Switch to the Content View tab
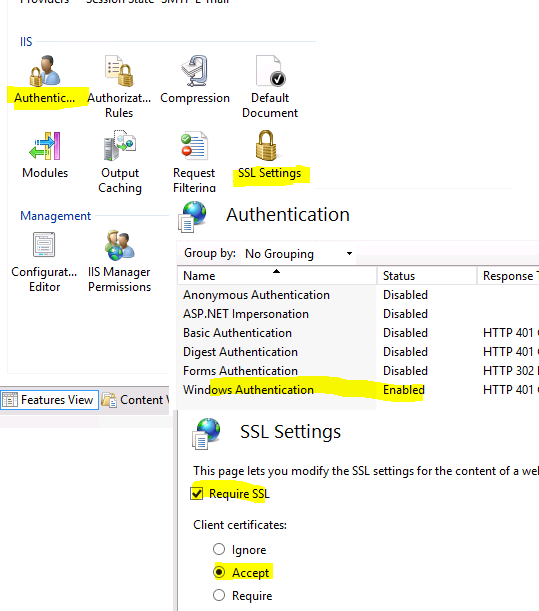The image size is (539, 611). point(135,400)
